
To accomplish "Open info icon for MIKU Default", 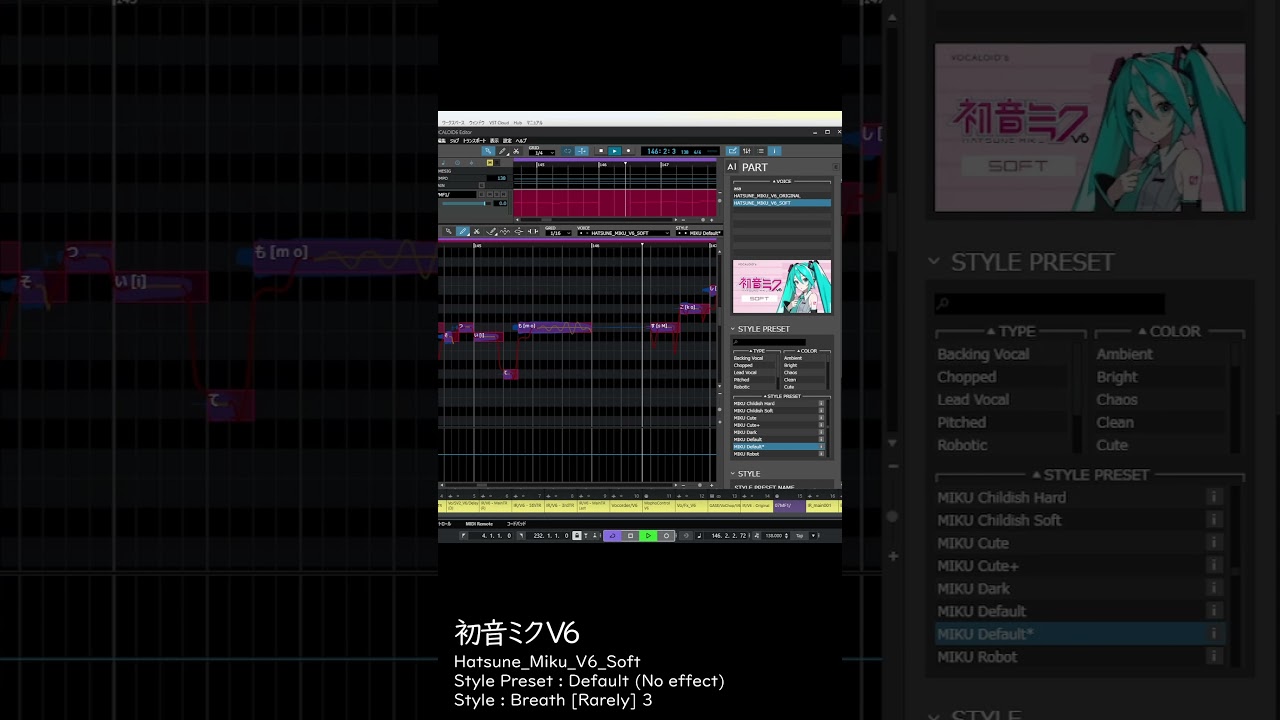I will pos(821,439).
